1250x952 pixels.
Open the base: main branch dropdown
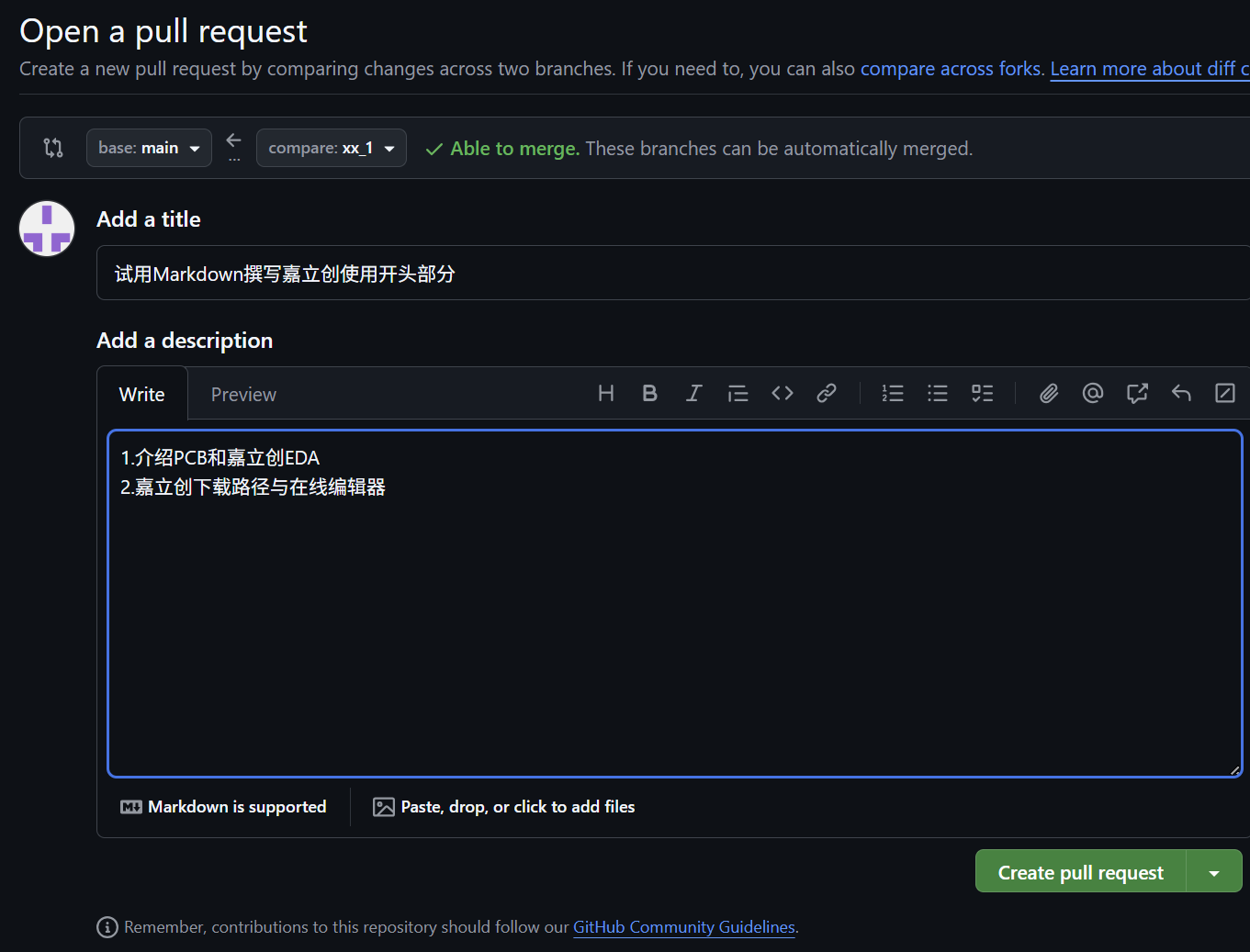(x=149, y=148)
